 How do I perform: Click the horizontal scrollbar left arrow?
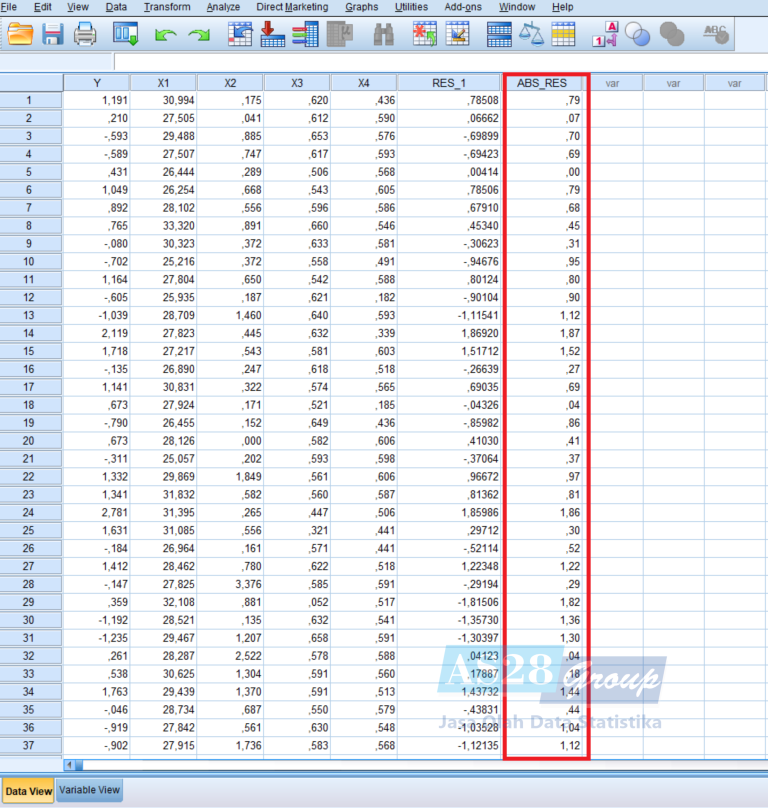click(69, 765)
